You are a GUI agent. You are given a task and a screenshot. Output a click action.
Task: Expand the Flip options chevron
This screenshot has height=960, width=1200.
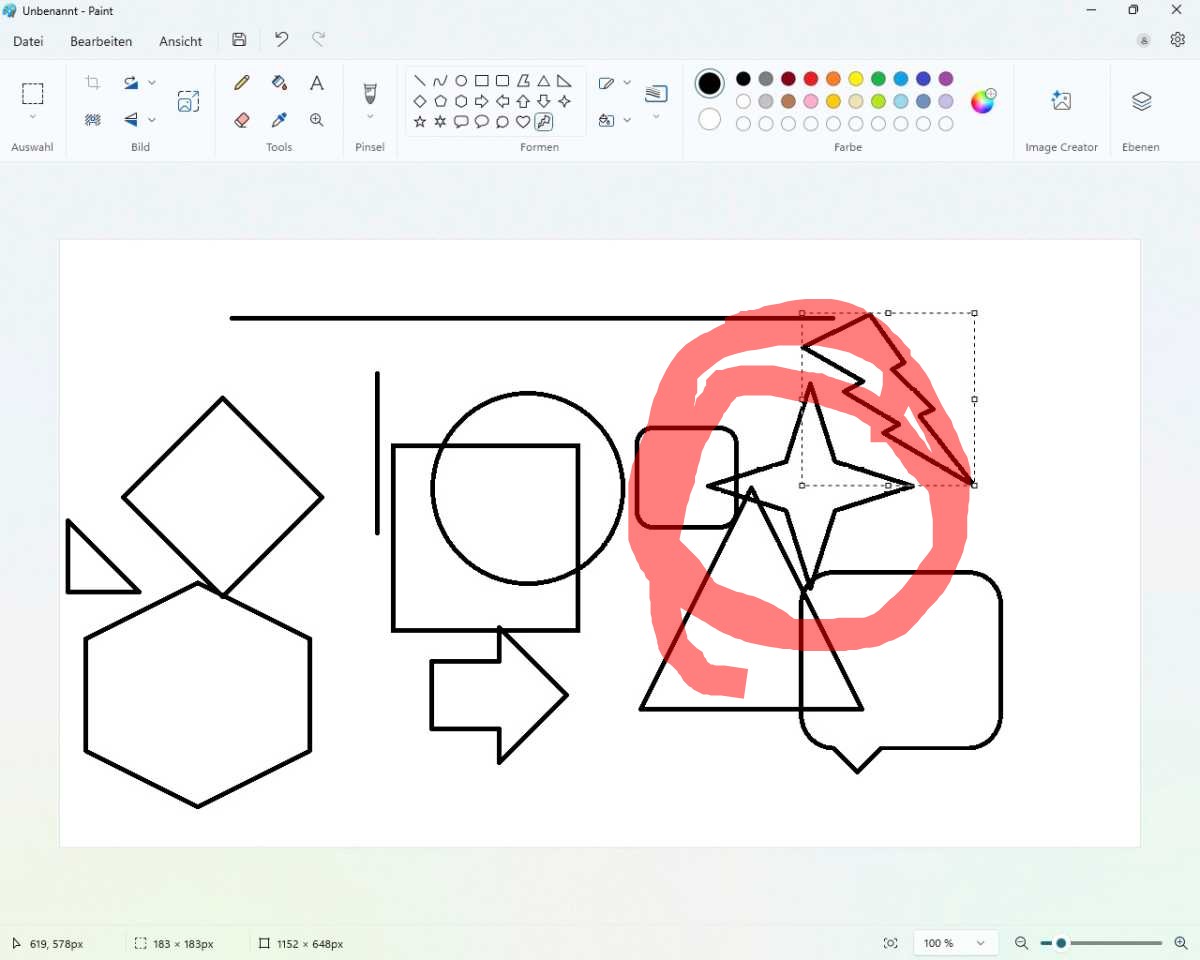tap(152, 120)
